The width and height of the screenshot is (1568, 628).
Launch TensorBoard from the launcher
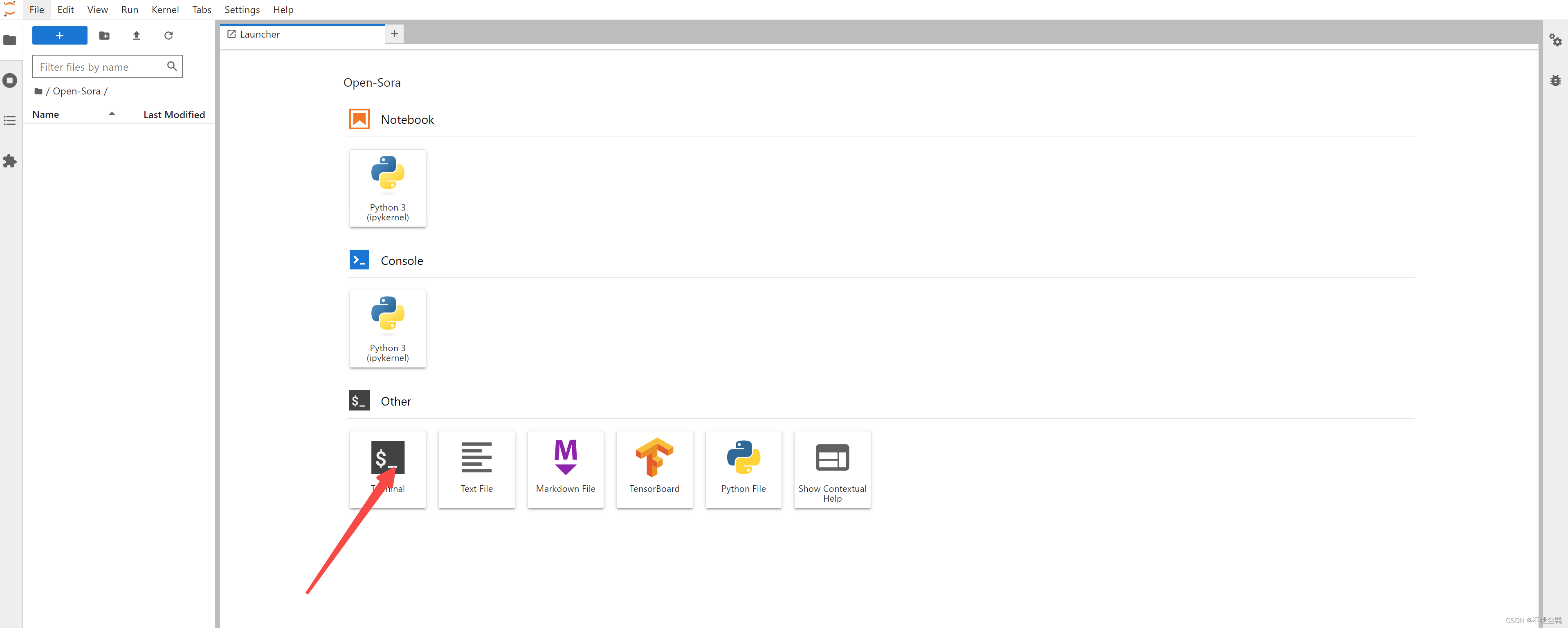click(654, 469)
